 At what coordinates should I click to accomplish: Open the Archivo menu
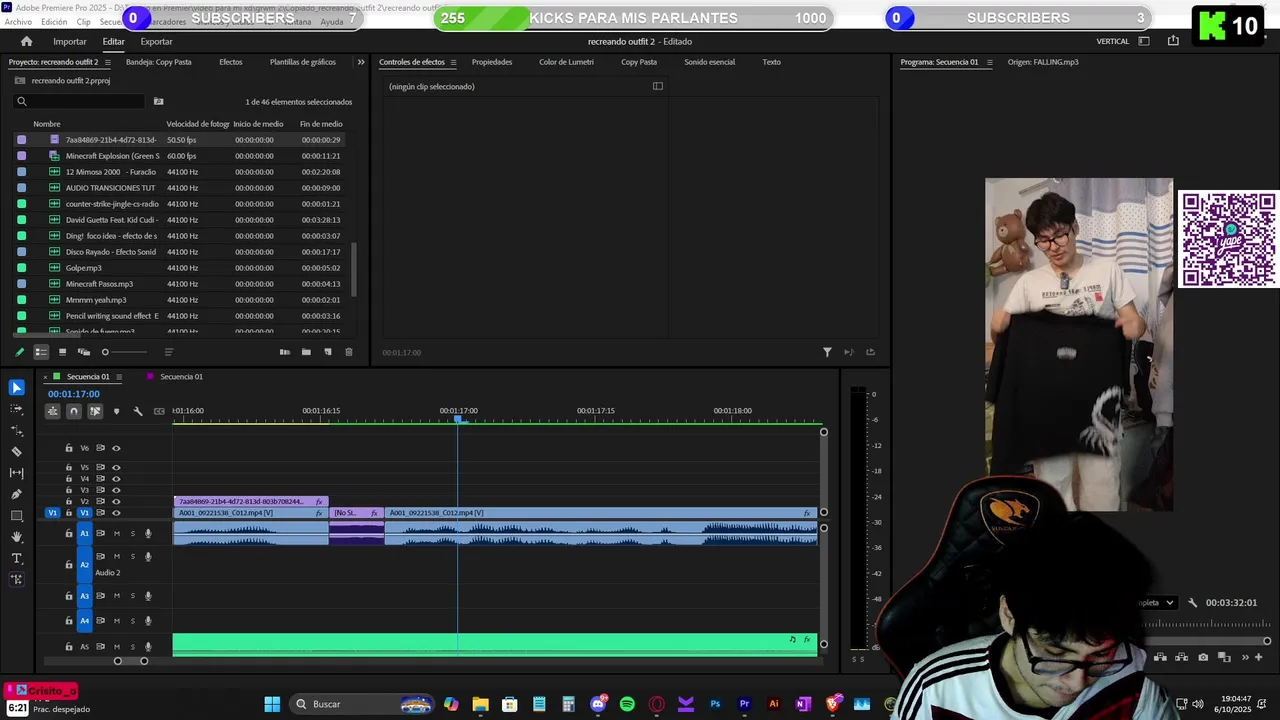18,22
